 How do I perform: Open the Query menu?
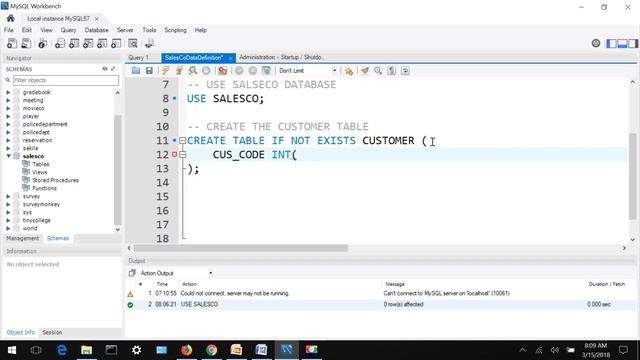(x=68, y=30)
